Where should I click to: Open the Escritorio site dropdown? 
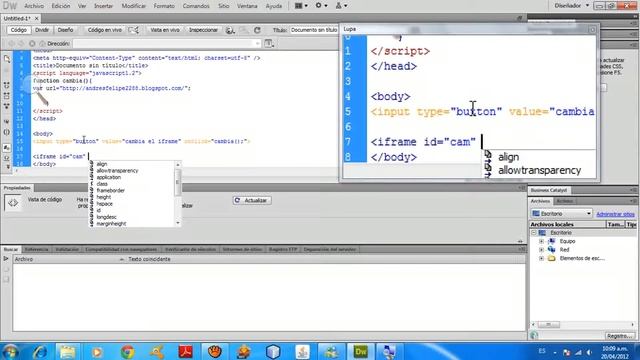562,213
